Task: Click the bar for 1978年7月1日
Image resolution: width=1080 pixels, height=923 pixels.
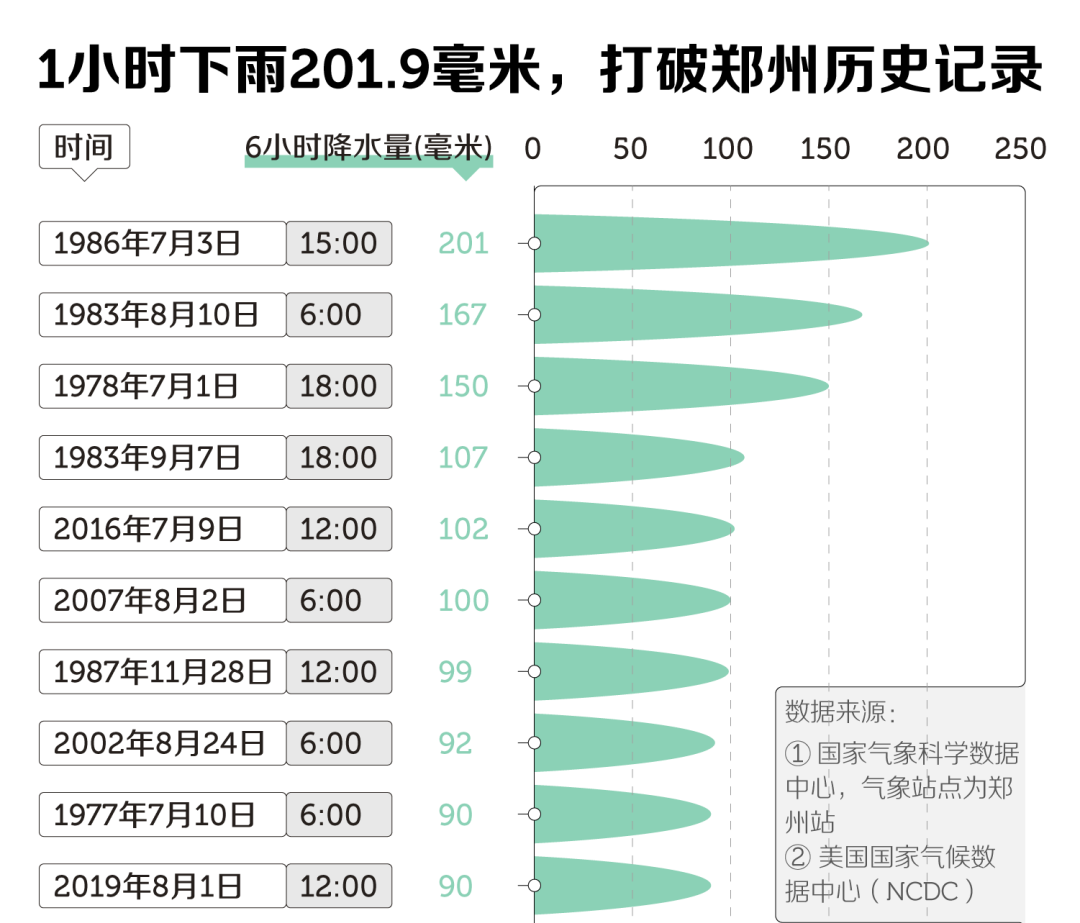Action: point(682,386)
